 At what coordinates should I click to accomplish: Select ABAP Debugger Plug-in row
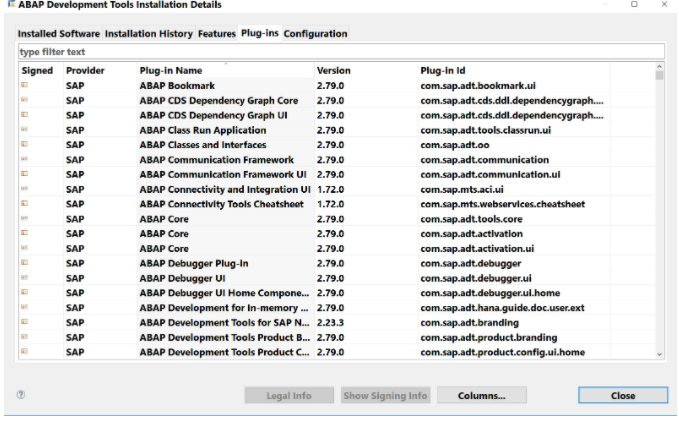point(337,263)
